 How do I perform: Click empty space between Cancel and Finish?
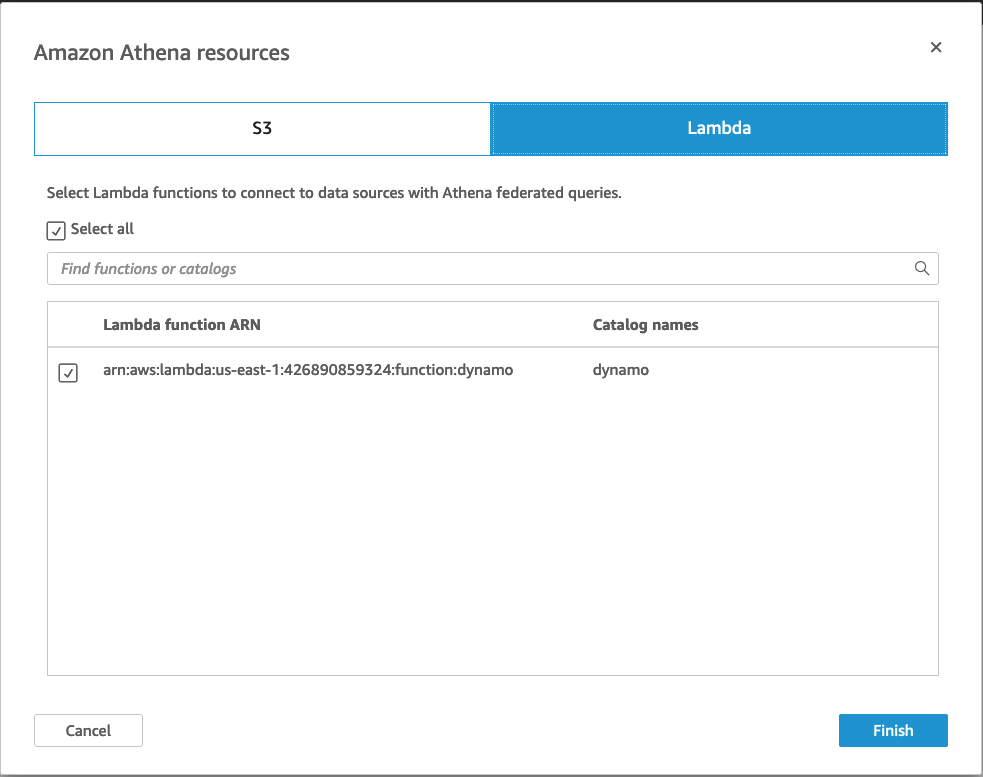[490, 730]
